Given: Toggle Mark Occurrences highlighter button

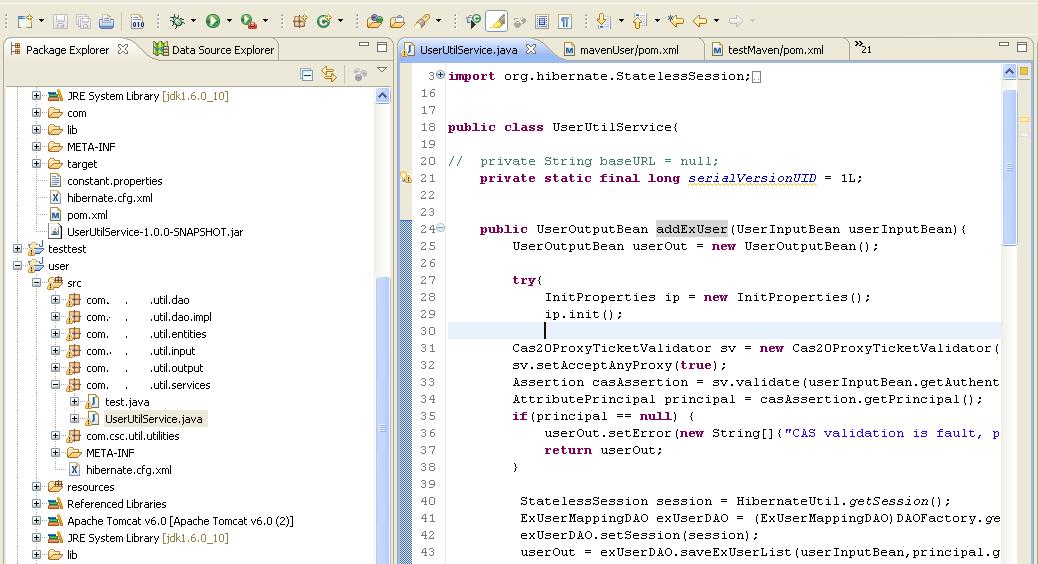Looking at the screenshot, I should point(496,21).
